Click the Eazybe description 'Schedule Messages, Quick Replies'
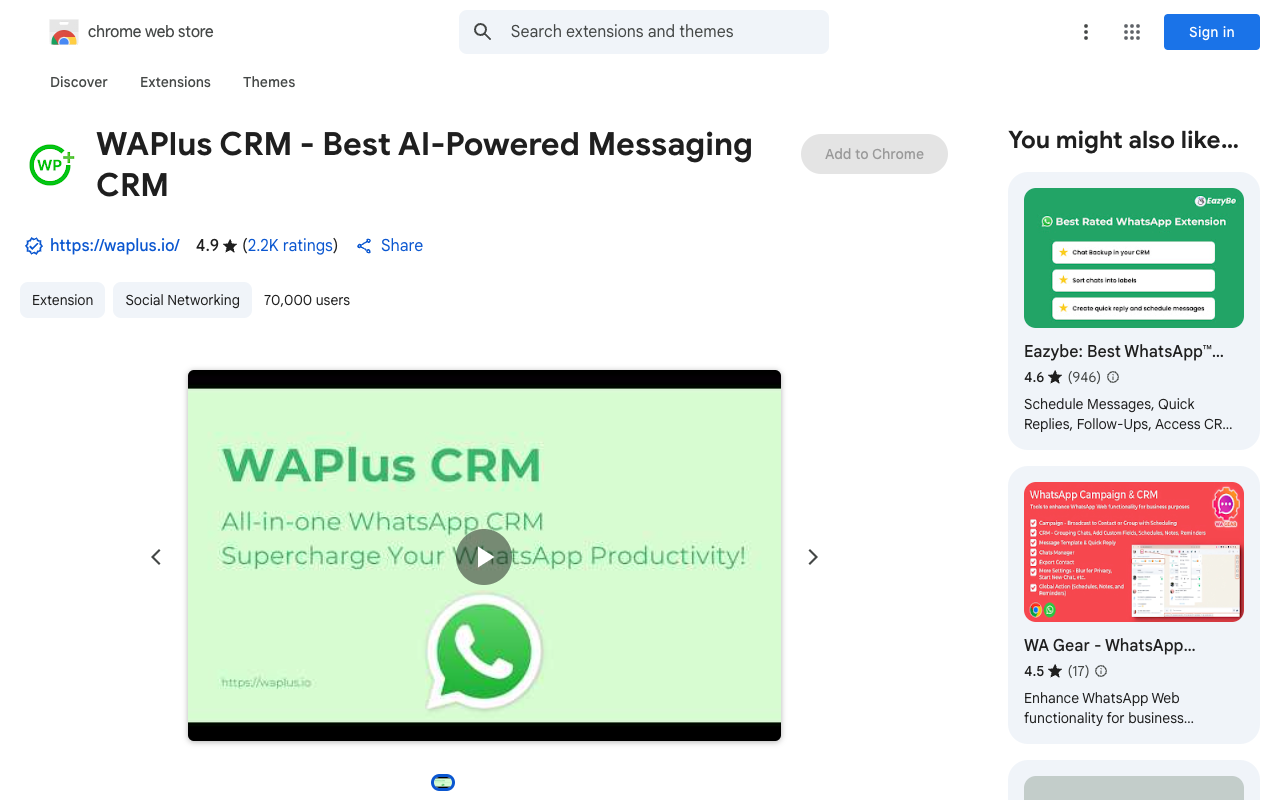 tap(1128, 414)
